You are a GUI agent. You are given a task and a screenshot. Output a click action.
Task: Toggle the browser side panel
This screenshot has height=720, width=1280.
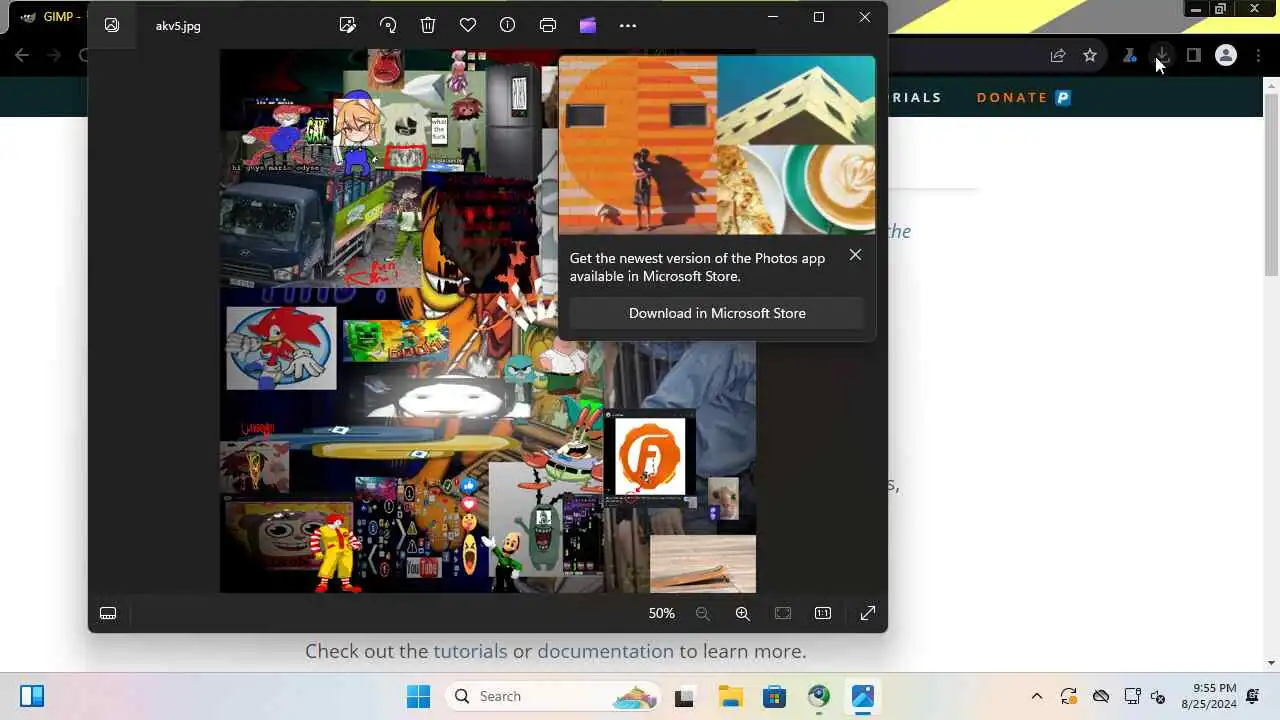[1194, 56]
